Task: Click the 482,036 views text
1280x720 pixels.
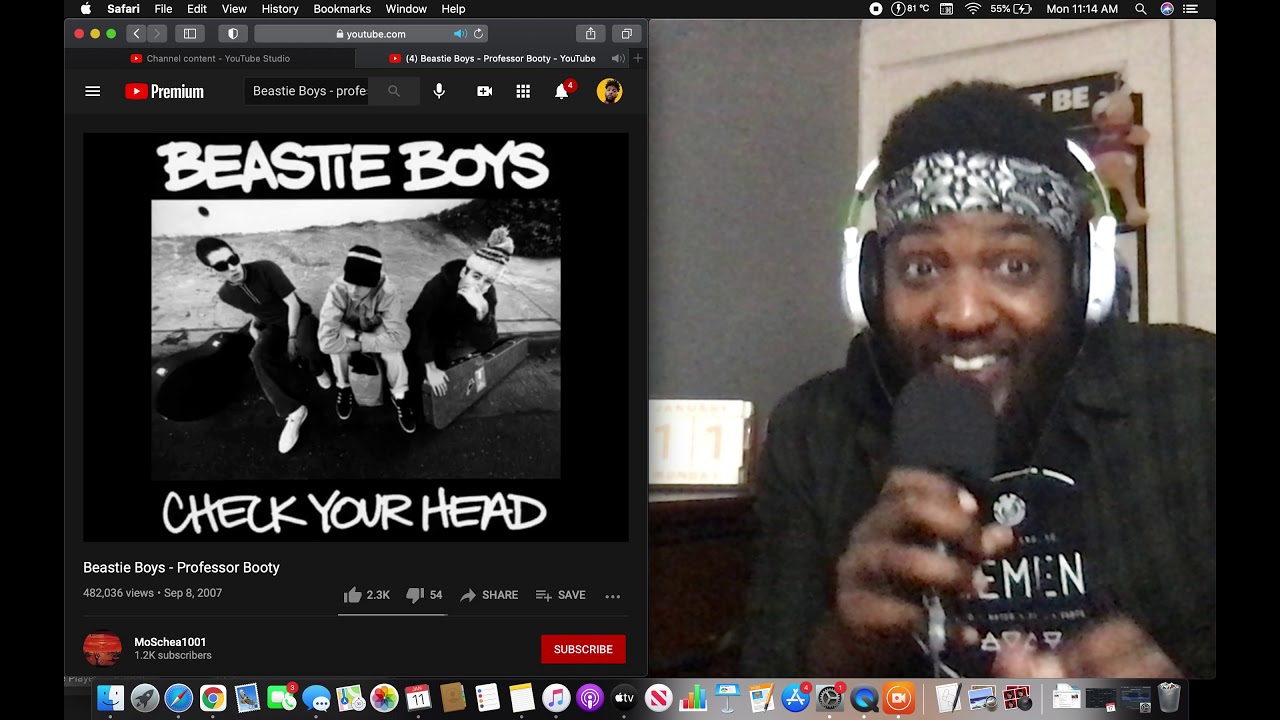Action: (x=118, y=593)
